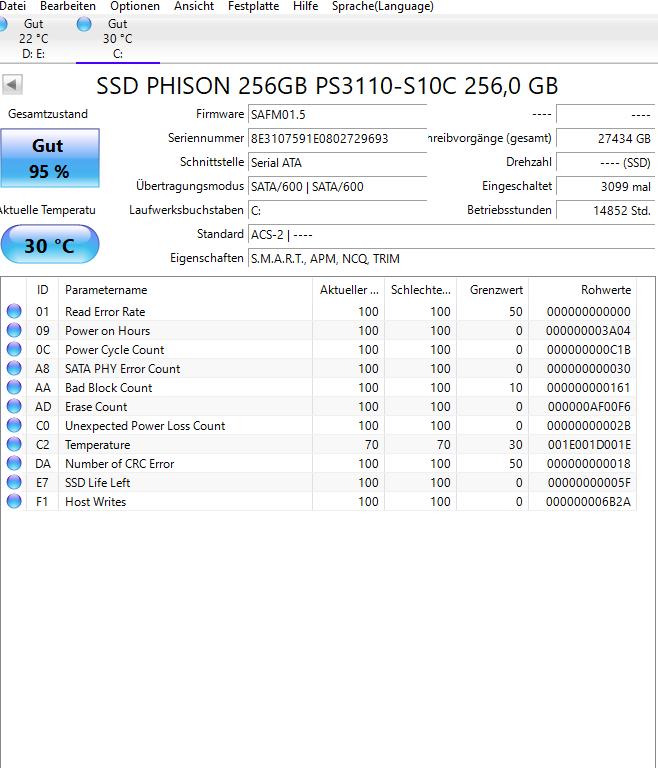658x768 pixels.
Task: Click the Schnittstelle field Serial ATA
Action: [338, 163]
